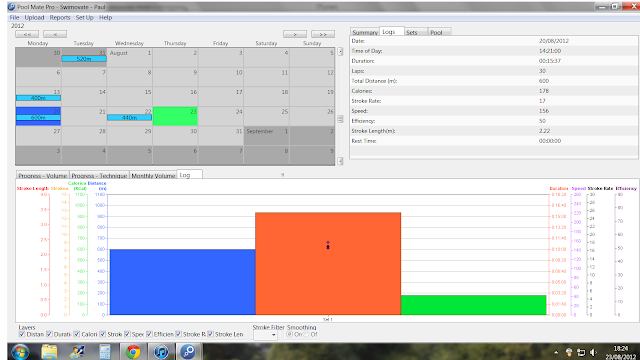640x360 pixels.
Task: Toggle the Calories layer checkbox
Action: click(x=77, y=334)
